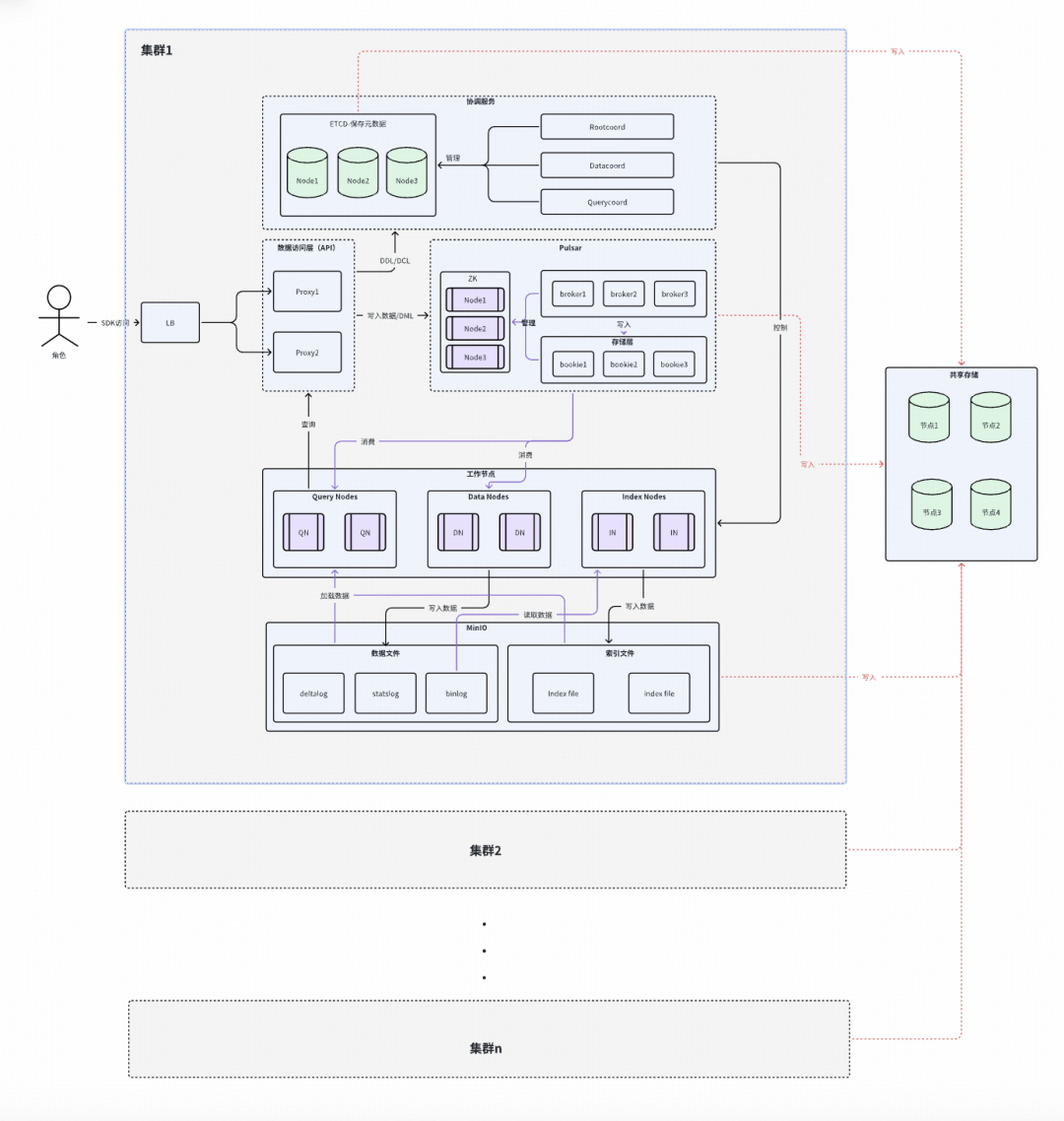Select the left DN data node shape
Screen dimensions: 1064x1121
pyautogui.click(x=458, y=532)
